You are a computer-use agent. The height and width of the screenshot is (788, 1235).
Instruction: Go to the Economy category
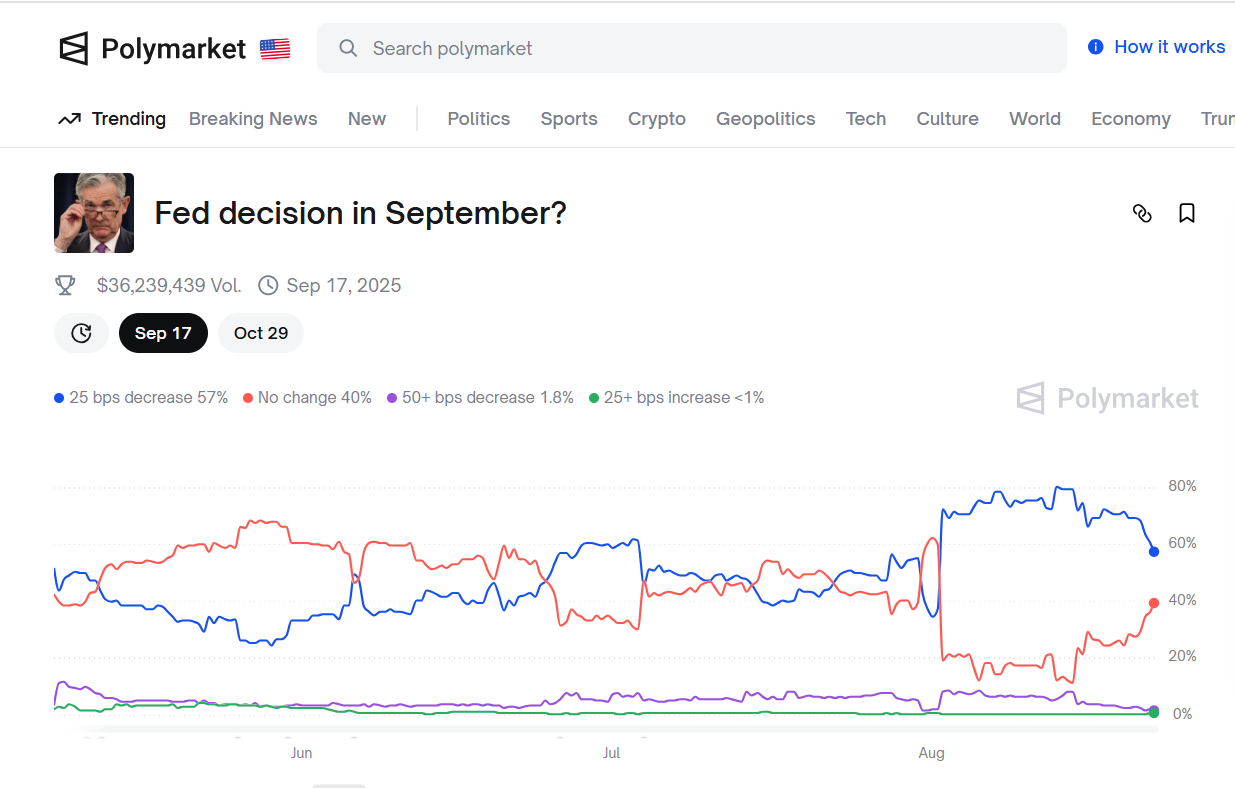1130,119
